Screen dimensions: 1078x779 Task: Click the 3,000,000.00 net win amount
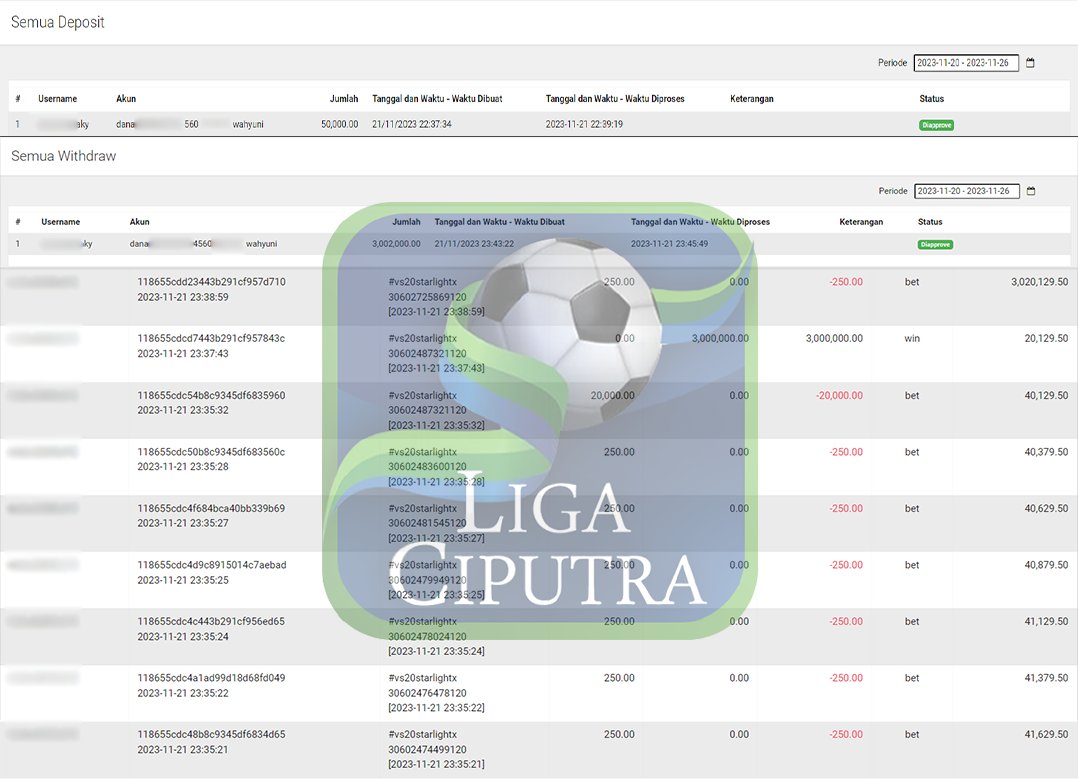click(834, 338)
